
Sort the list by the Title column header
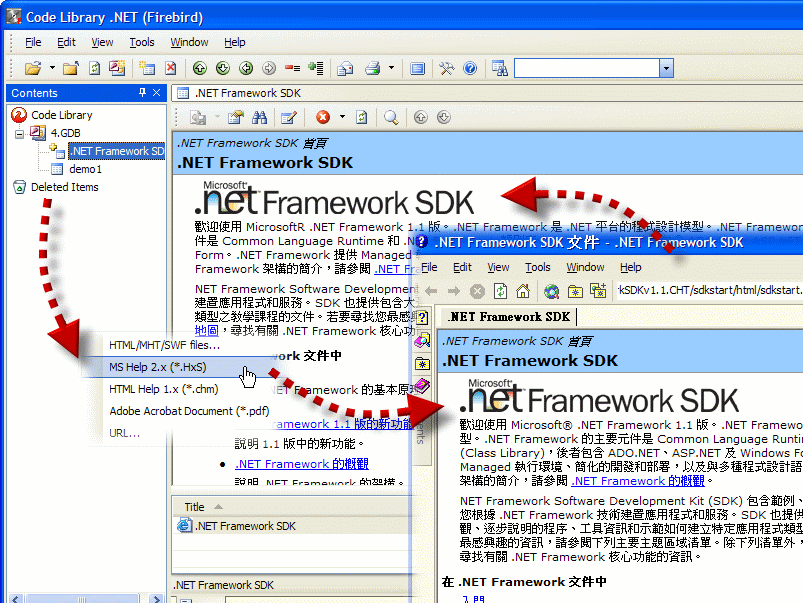point(195,507)
